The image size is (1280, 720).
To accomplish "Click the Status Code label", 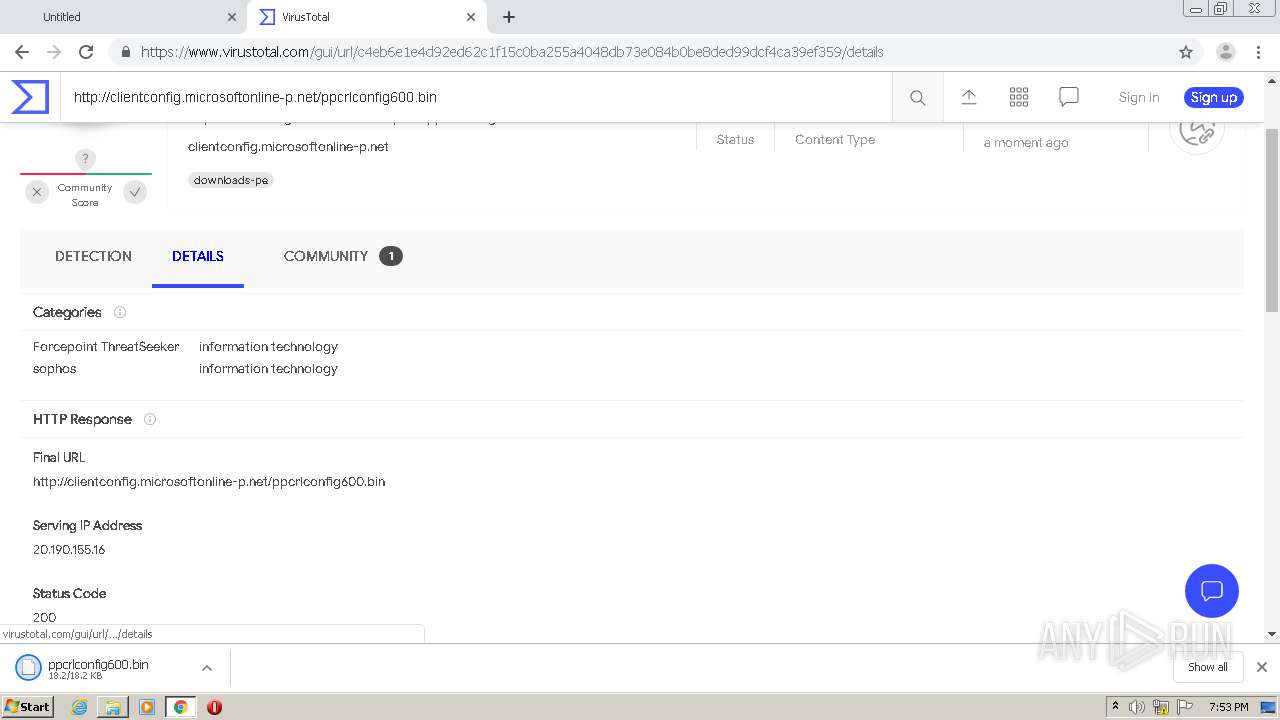I will pos(69,593).
